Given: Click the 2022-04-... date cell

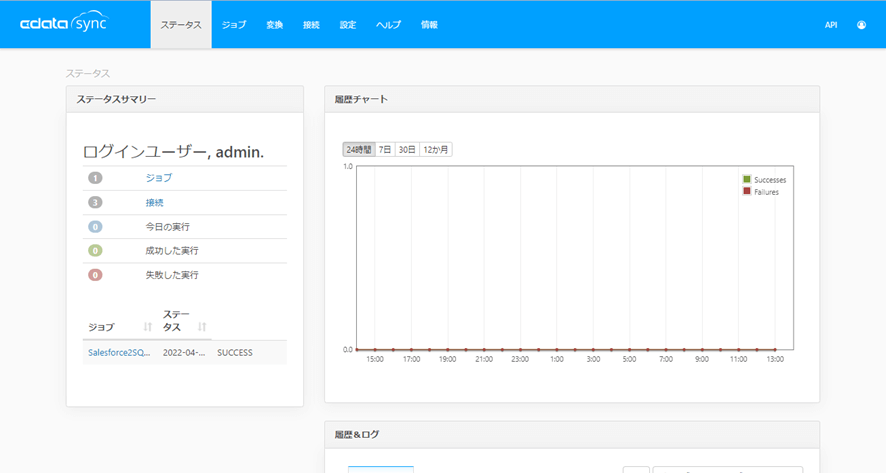Looking at the screenshot, I should pyautogui.click(x=184, y=353).
